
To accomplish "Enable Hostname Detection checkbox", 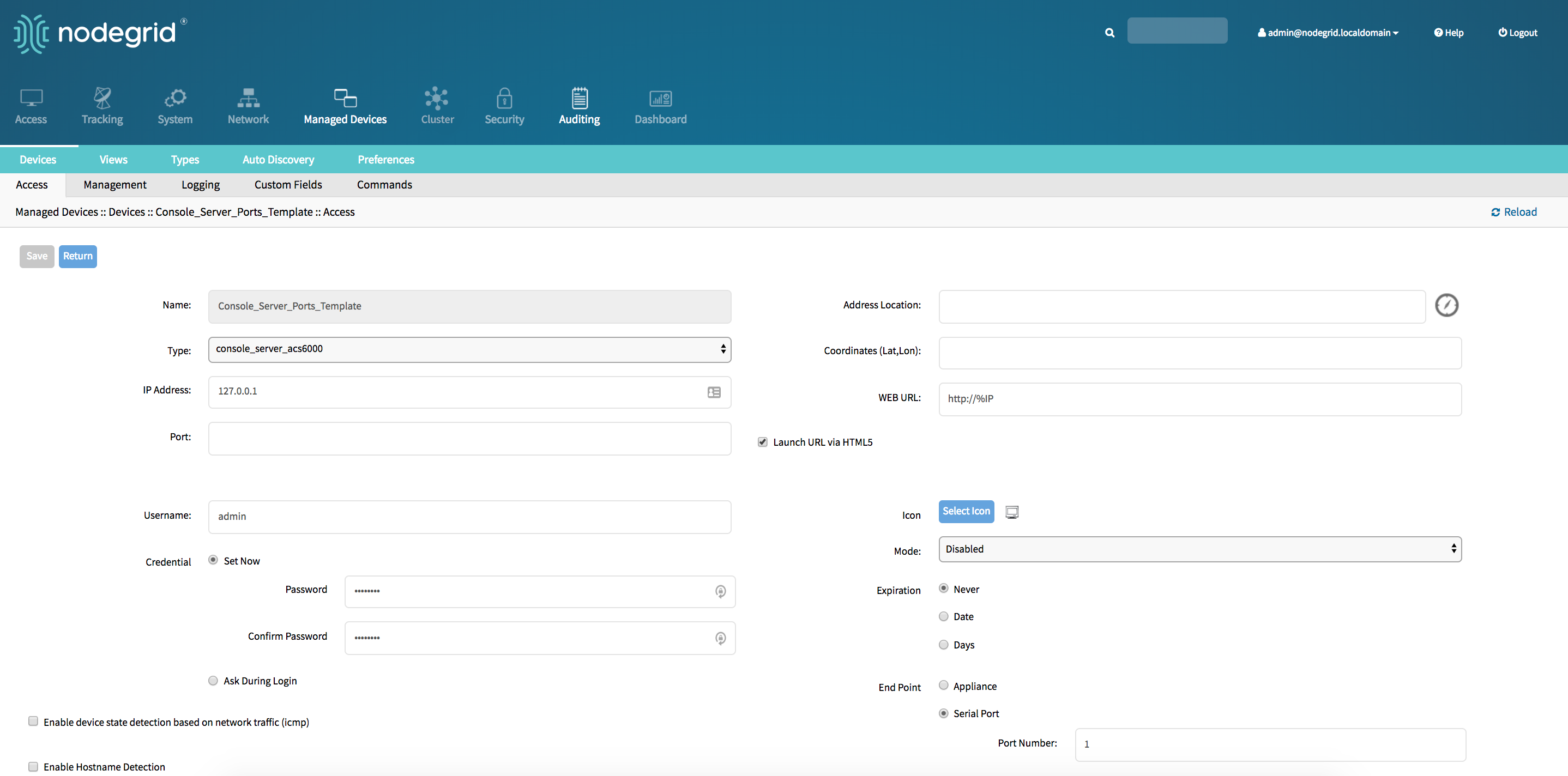I will click(x=33, y=766).
